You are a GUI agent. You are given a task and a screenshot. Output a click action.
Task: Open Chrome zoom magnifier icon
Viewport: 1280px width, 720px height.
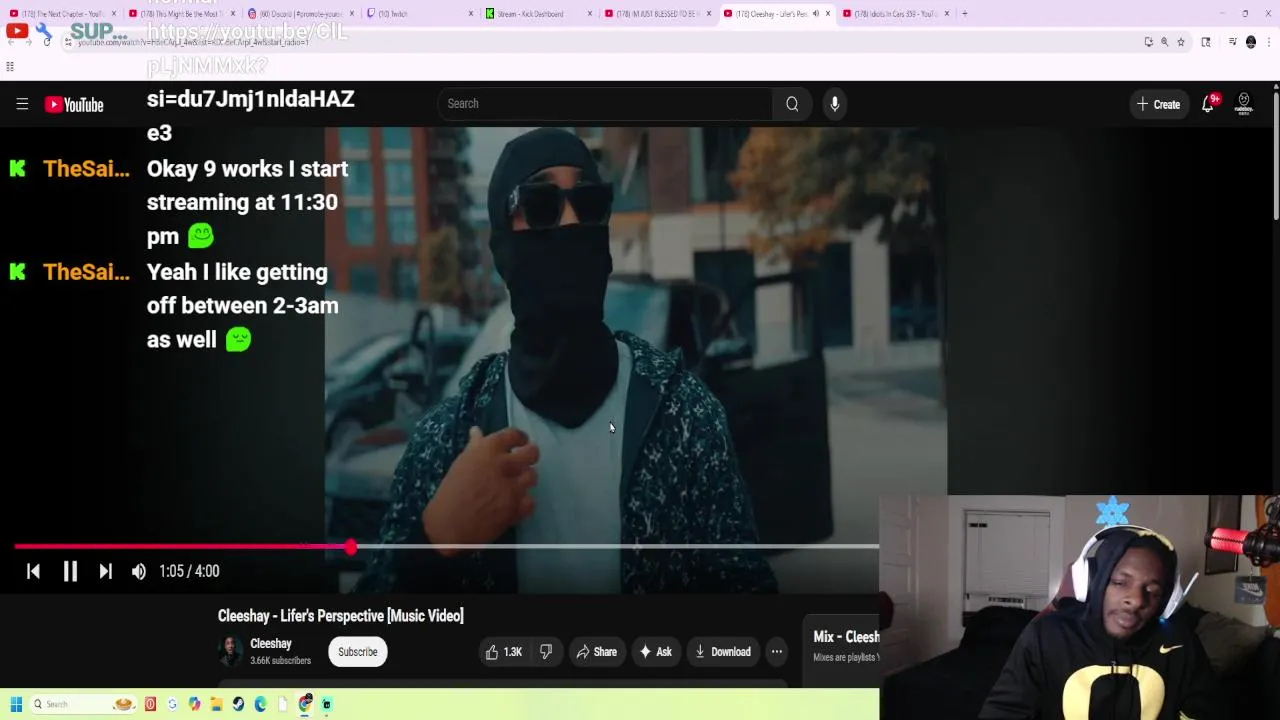tap(1164, 42)
